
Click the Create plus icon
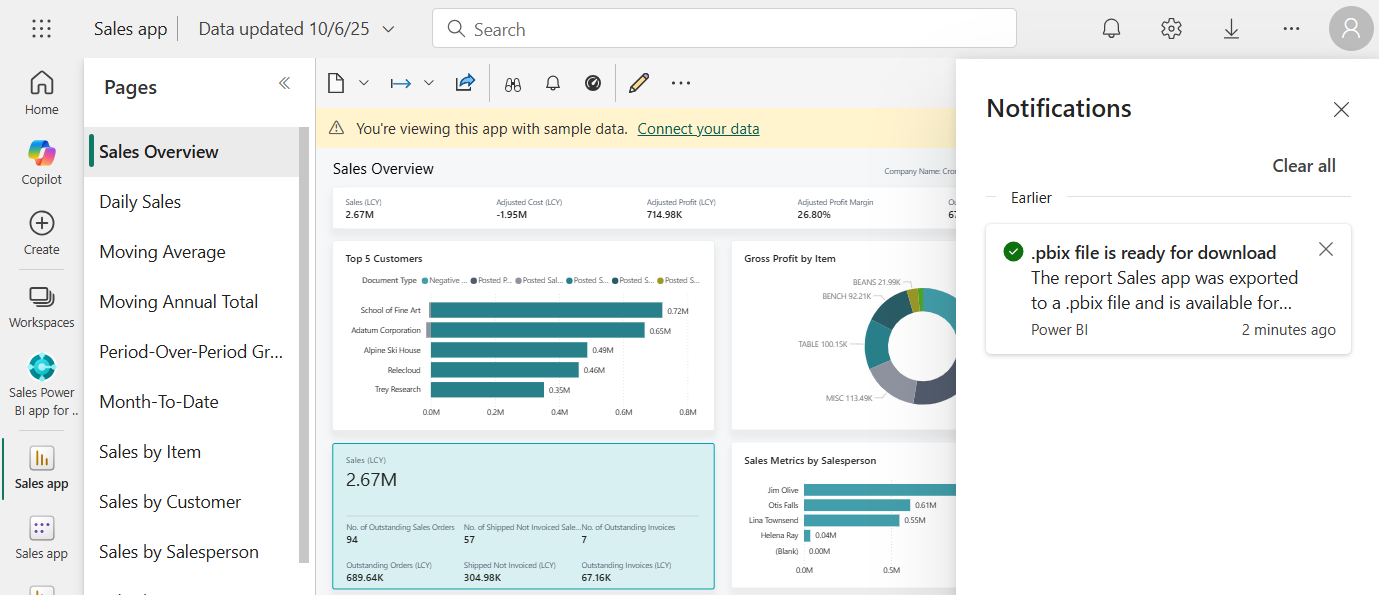42,232
